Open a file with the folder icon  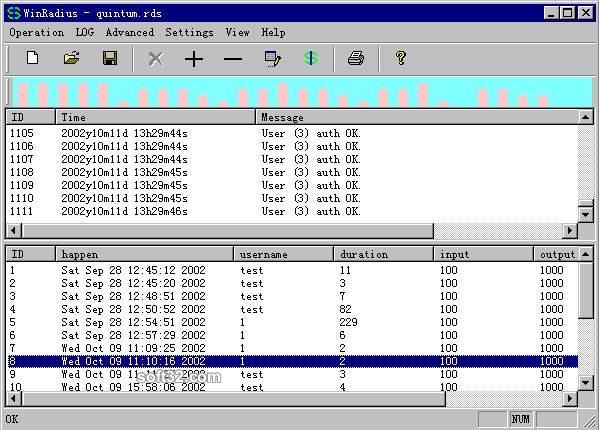[x=71, y=58]
